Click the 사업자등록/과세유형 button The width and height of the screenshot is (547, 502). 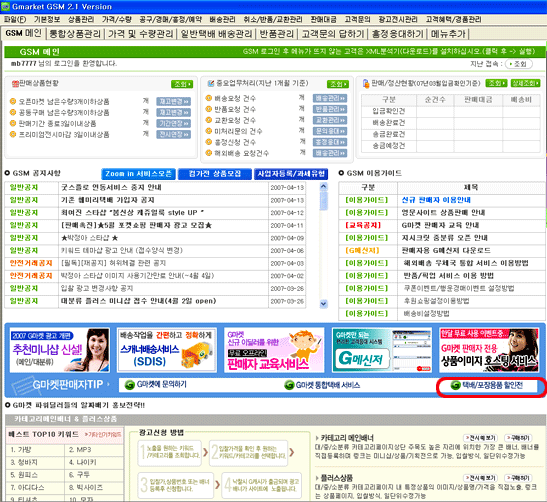pos(291,174)
